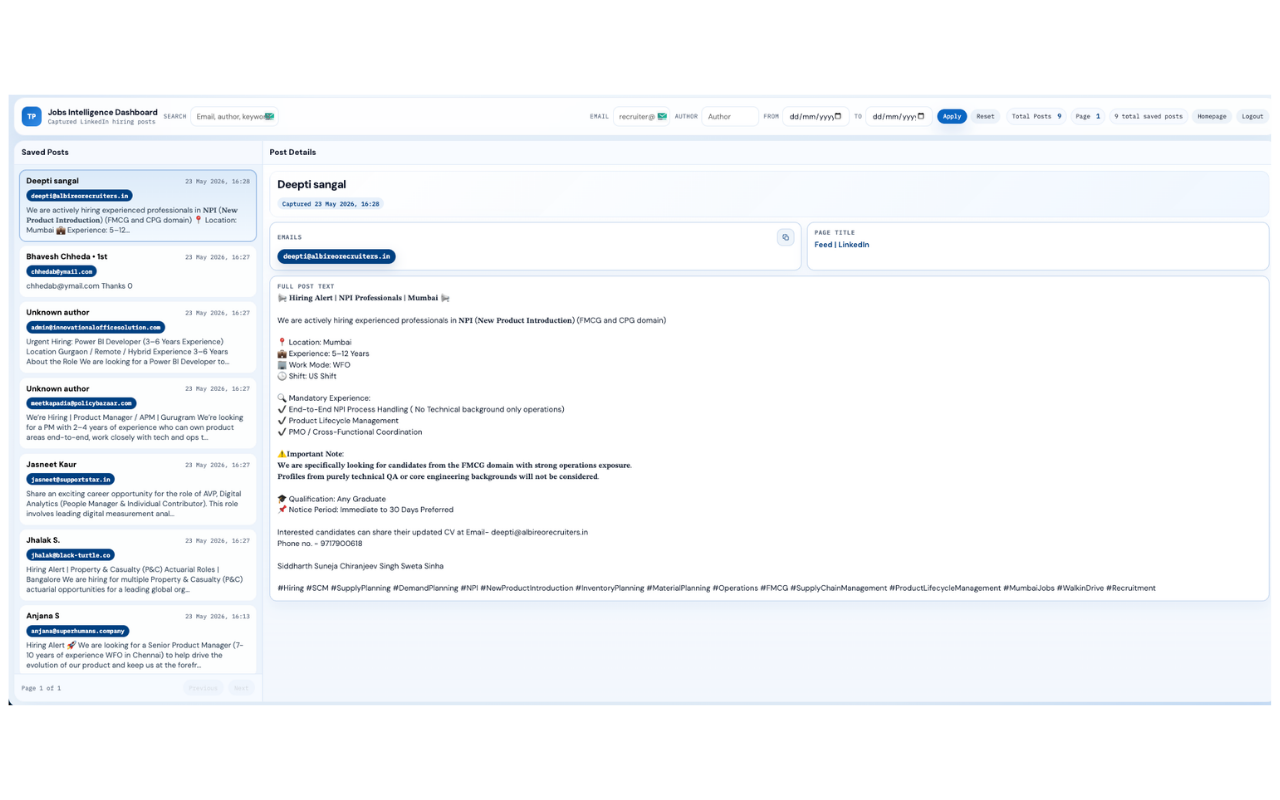Focus the Email filter input
The image size is (1280, 800).
click(x=641, y=116)
